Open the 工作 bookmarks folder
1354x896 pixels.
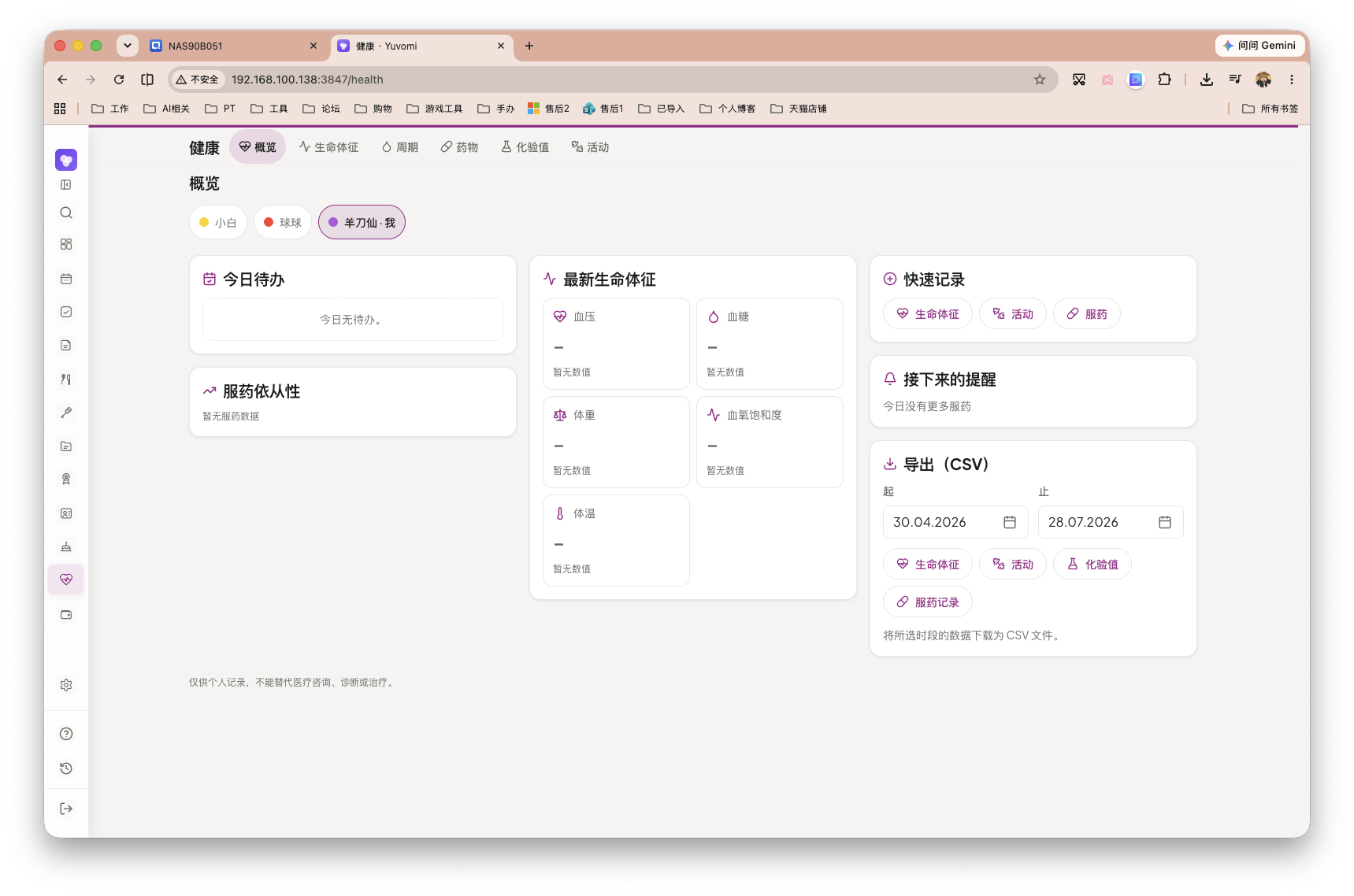coord(110,109)
